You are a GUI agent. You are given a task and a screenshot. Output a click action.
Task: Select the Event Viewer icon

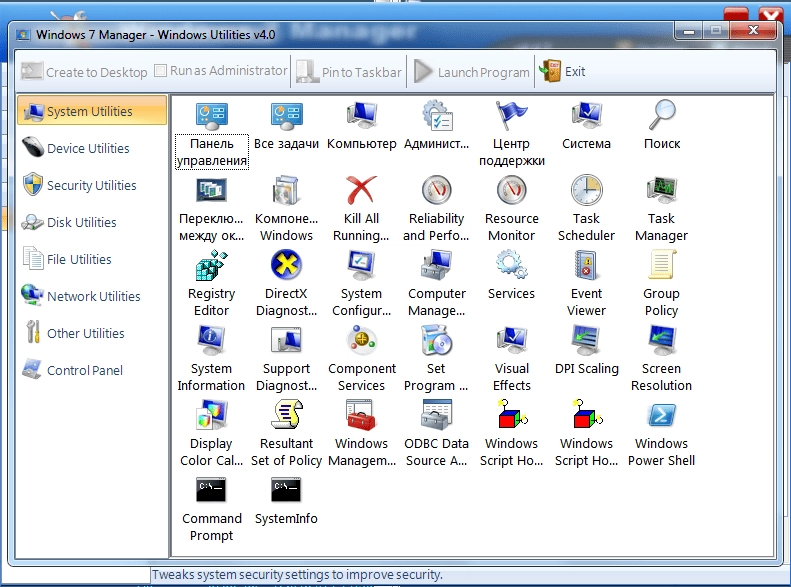tap(587, 266)
